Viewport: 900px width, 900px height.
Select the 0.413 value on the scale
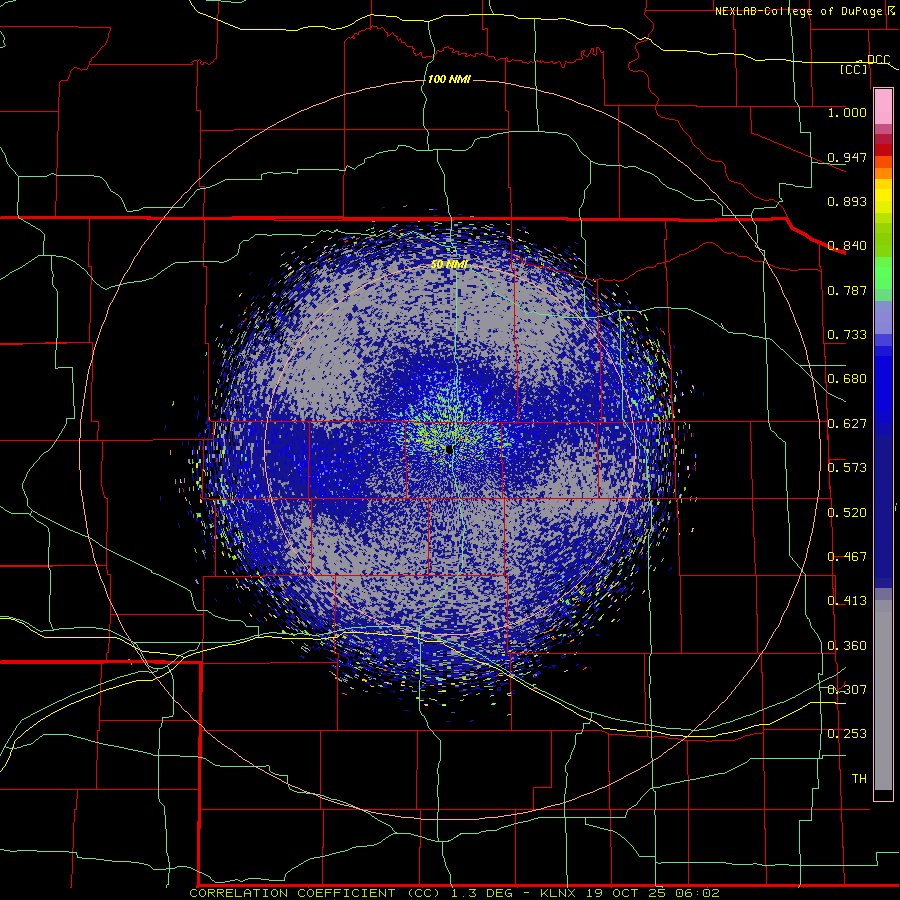click(x=847, y=601)
